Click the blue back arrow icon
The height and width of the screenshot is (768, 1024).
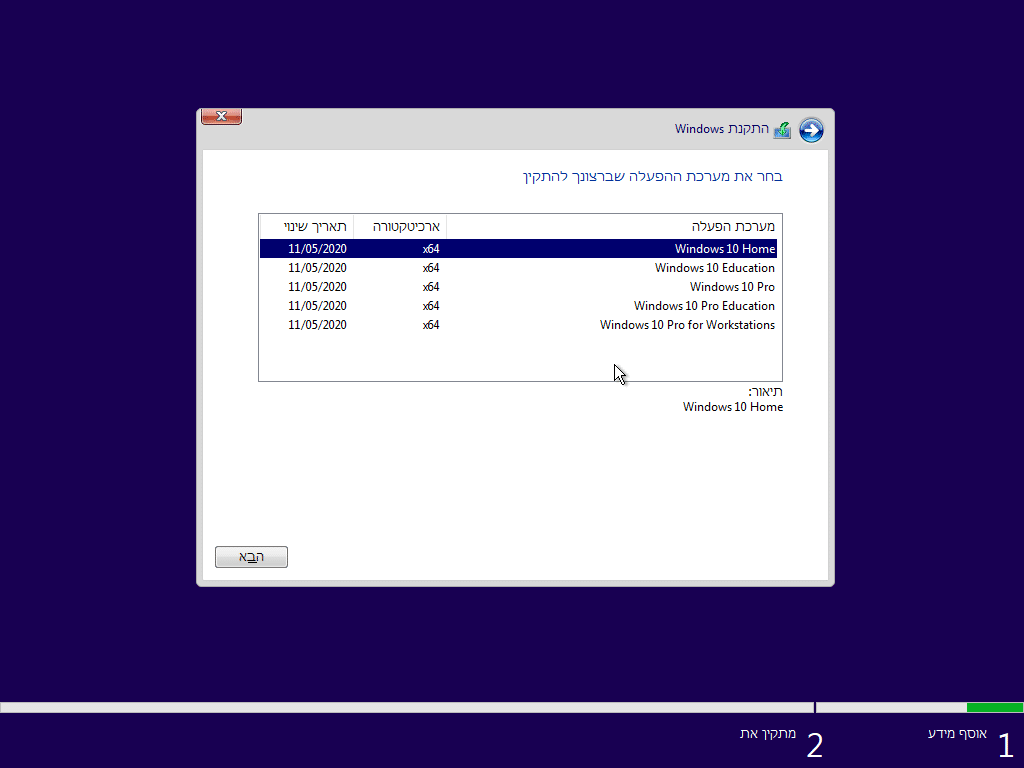811,130
